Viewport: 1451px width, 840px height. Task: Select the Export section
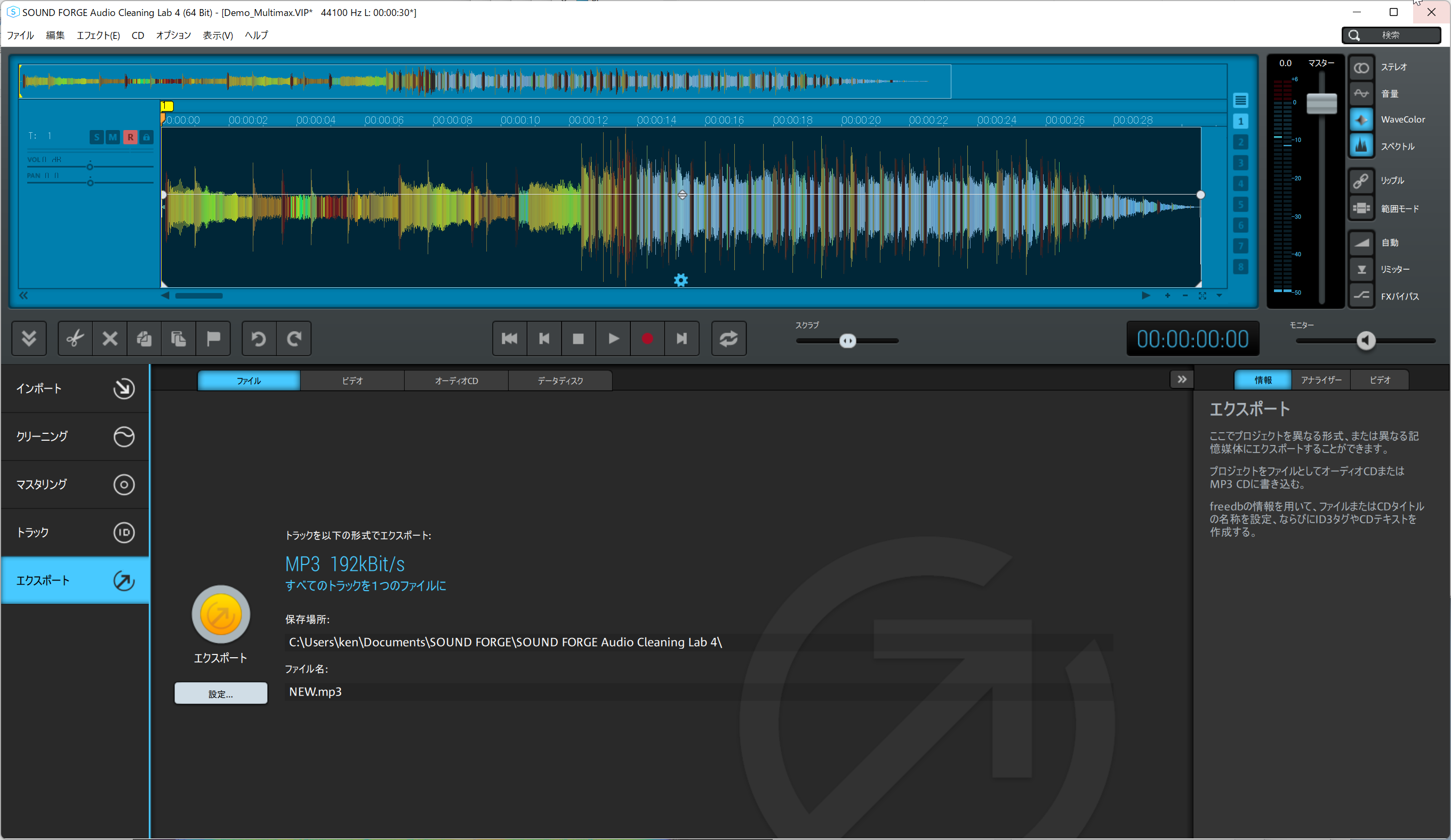click(75, 580)
